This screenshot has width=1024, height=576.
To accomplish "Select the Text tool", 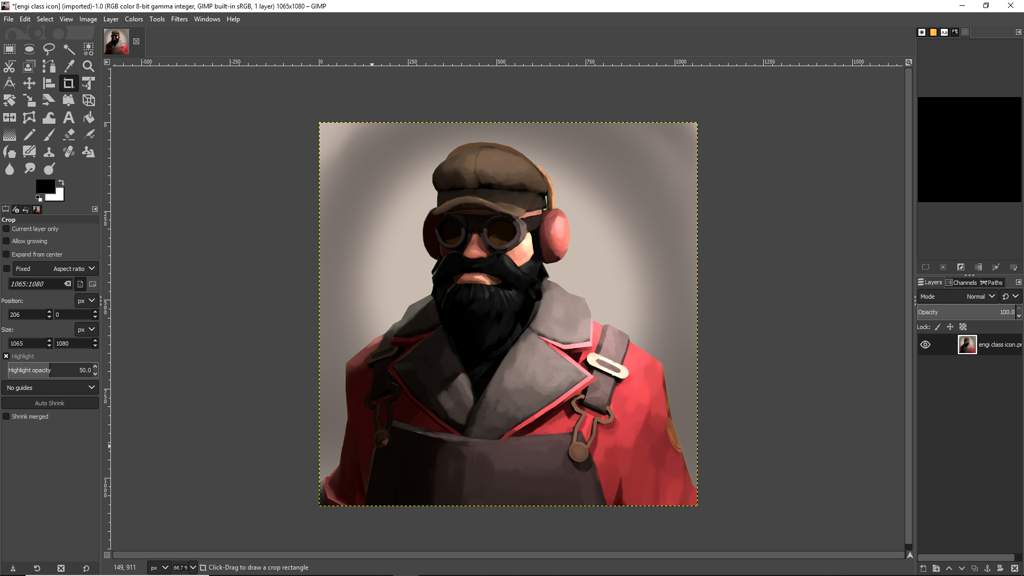I will (x=67, y=117).
